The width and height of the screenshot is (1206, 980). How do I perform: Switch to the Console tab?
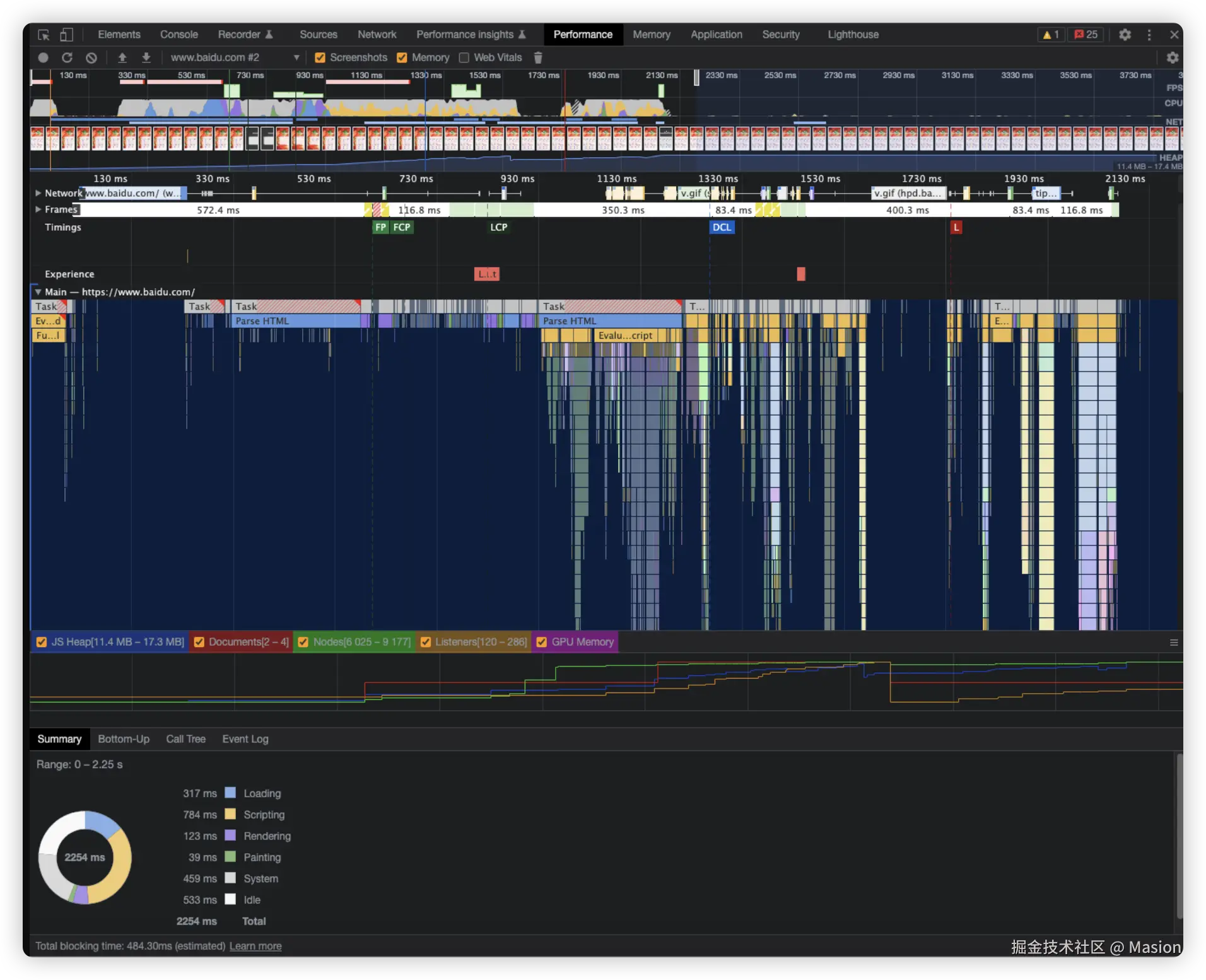click(179, 35)
